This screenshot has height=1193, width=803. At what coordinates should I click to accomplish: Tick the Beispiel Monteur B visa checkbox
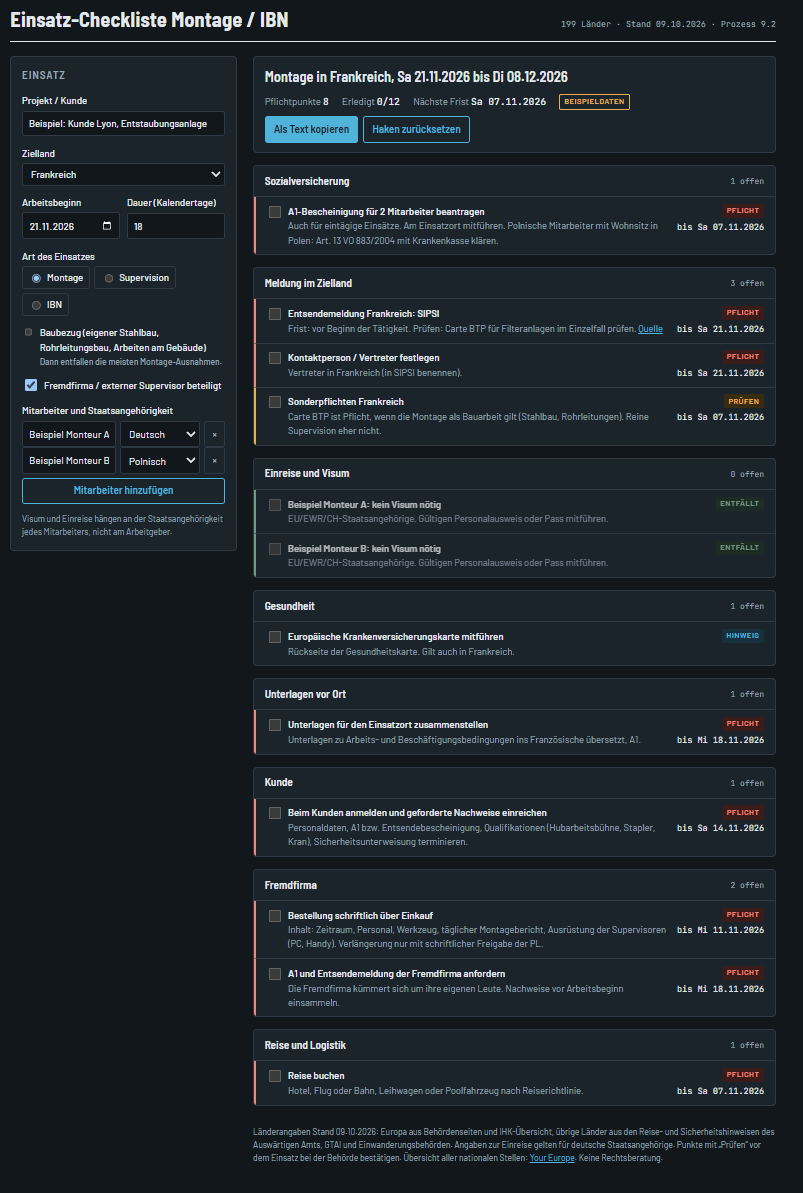tap(275, 549)
